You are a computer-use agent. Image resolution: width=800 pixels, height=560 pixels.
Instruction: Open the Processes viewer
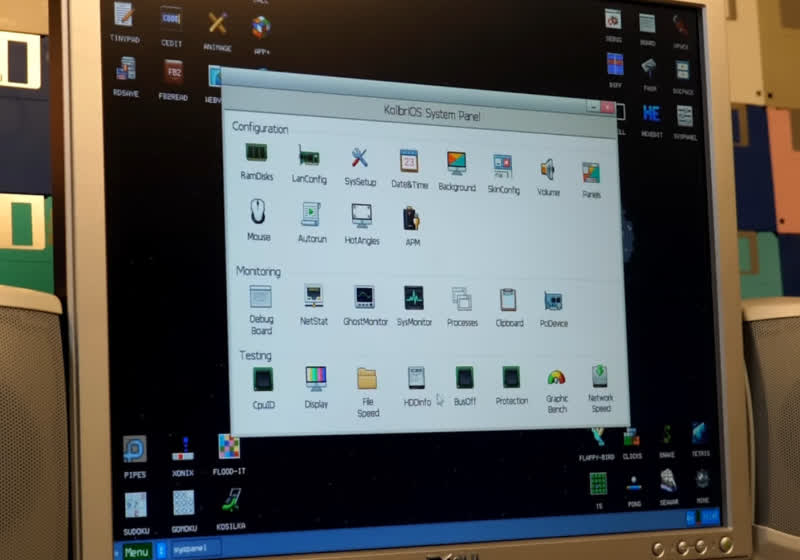[462, 307]
